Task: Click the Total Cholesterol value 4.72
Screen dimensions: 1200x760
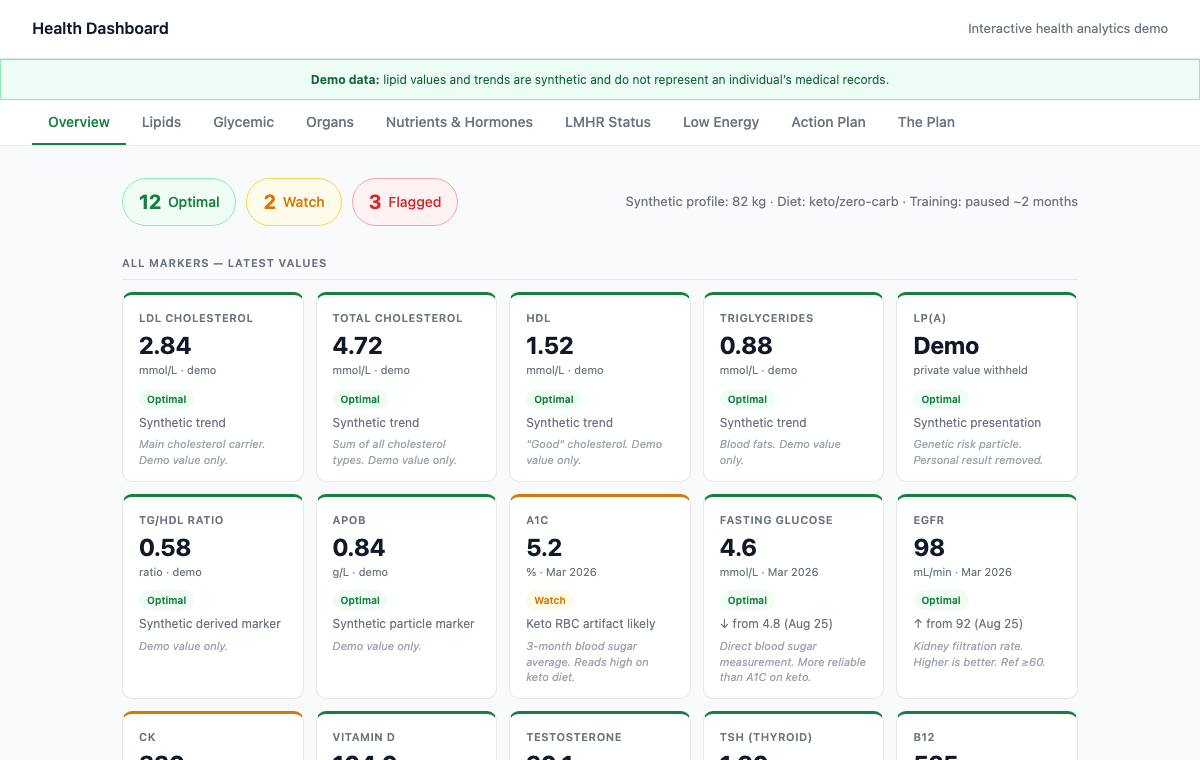Action: tap(358, 346)
